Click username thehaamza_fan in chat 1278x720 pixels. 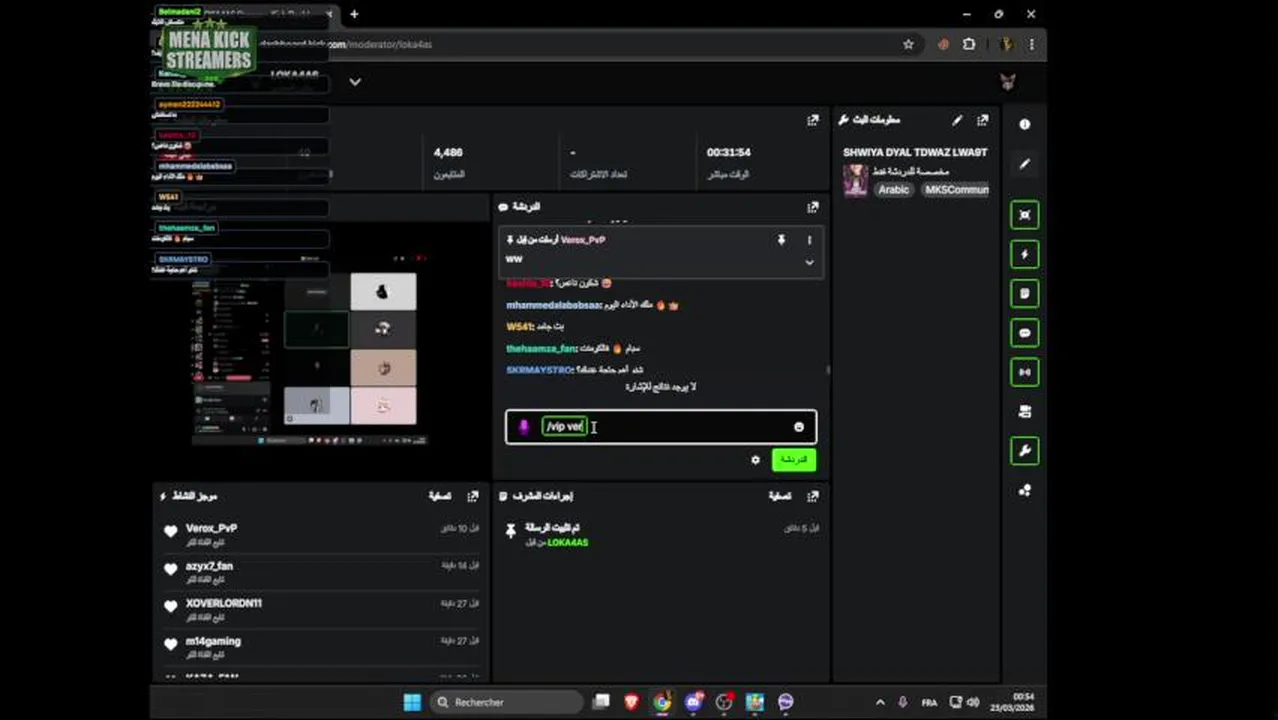(x=541, y=349)
